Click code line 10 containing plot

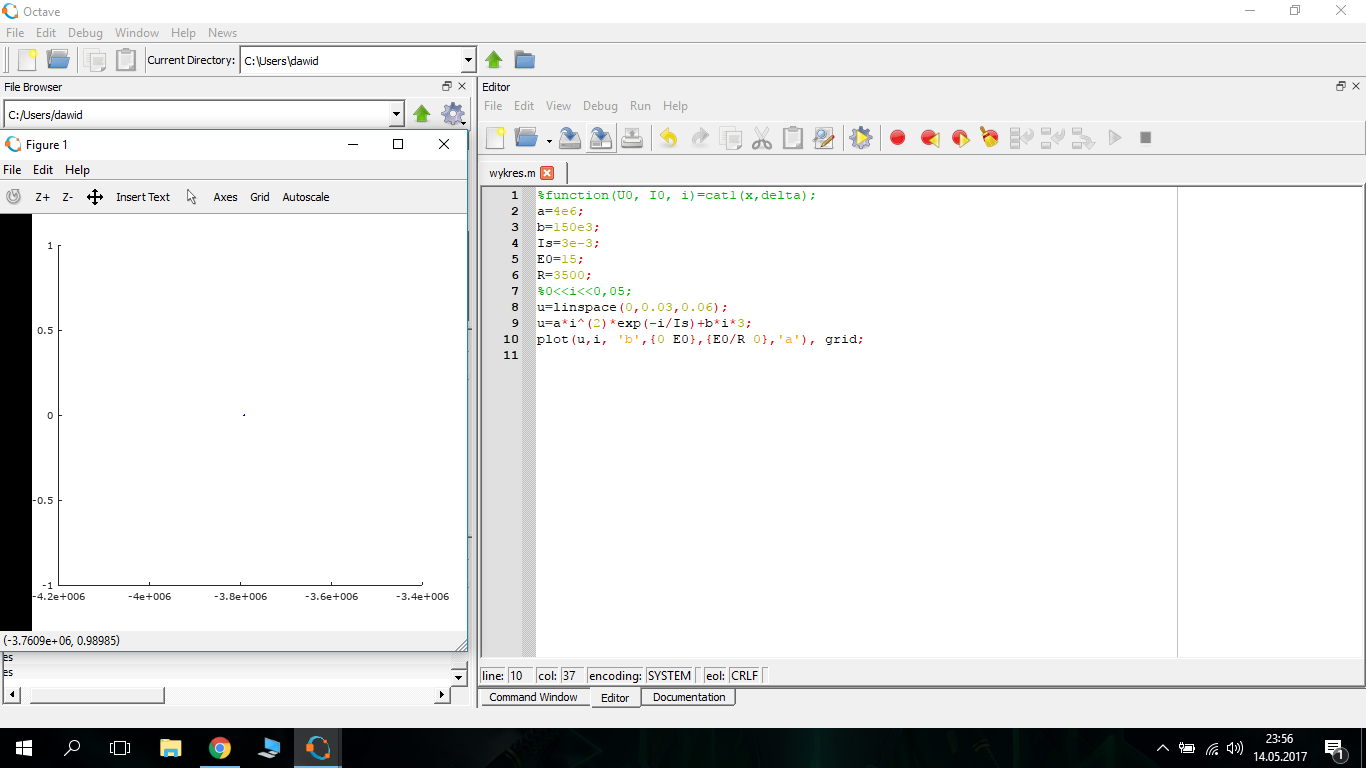pos(700,339)
